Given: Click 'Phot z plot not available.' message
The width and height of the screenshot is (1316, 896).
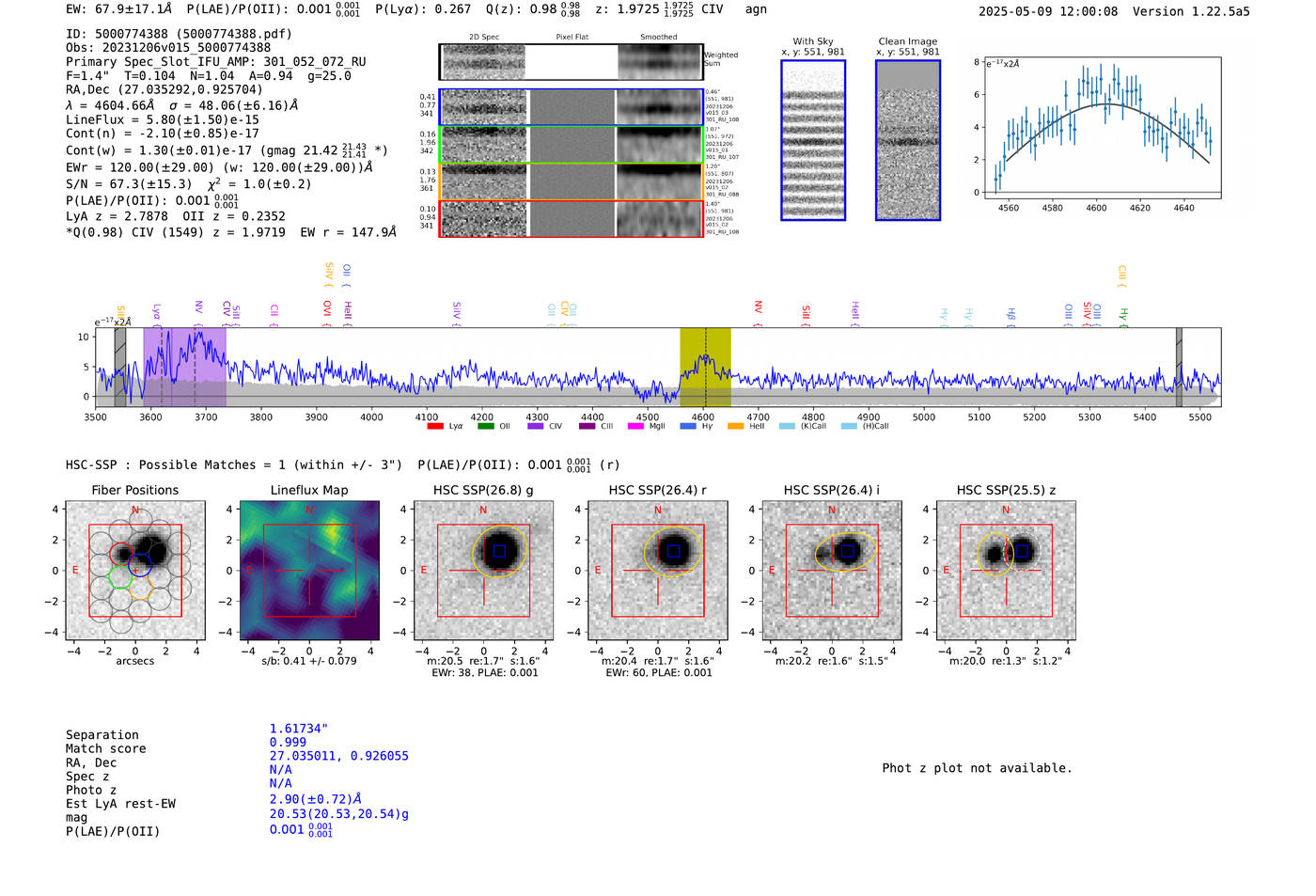Looking at the screenshot, I should [977, 768].
